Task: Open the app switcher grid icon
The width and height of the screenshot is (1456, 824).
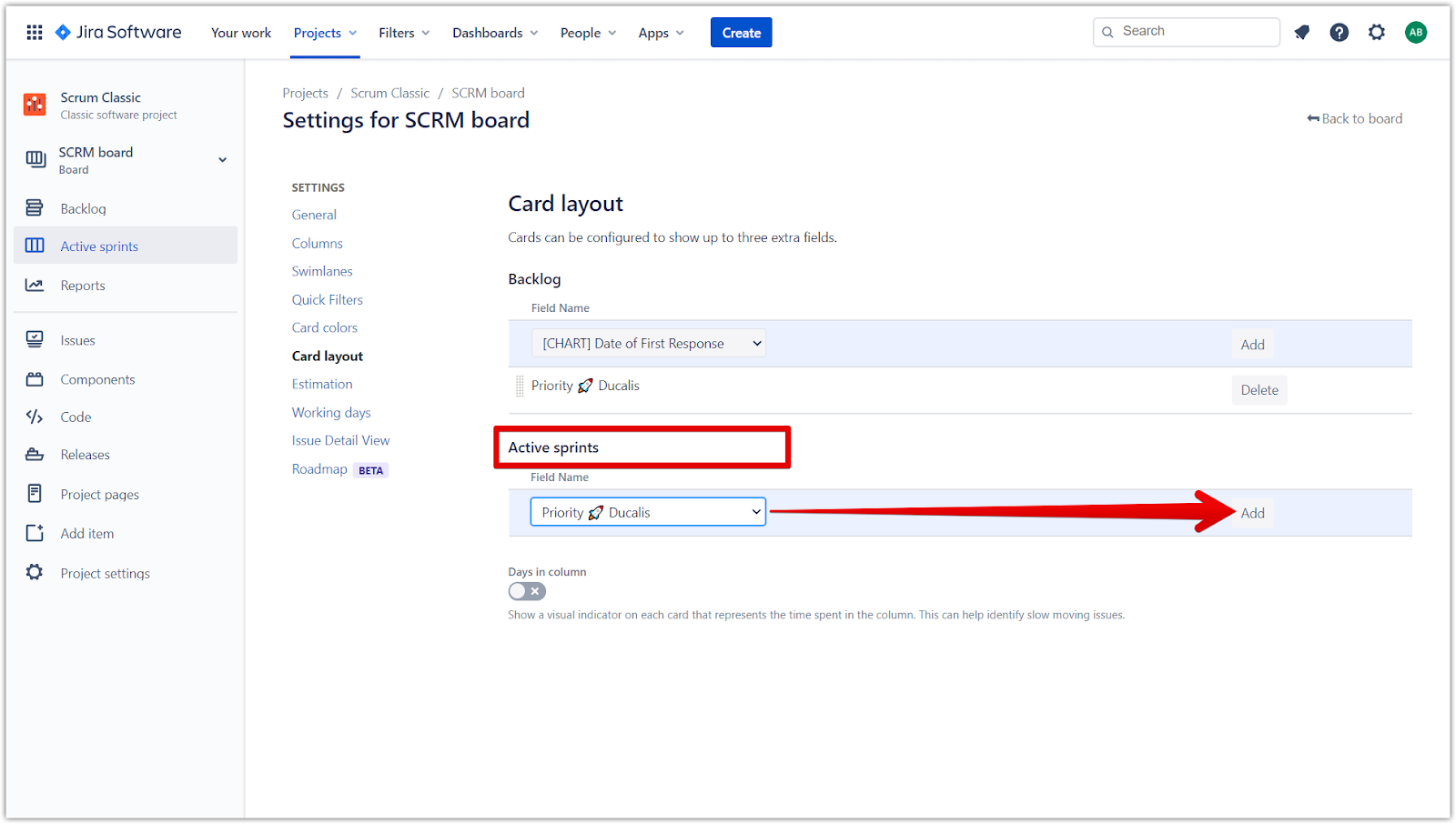Action: click(x=35, y=33)
